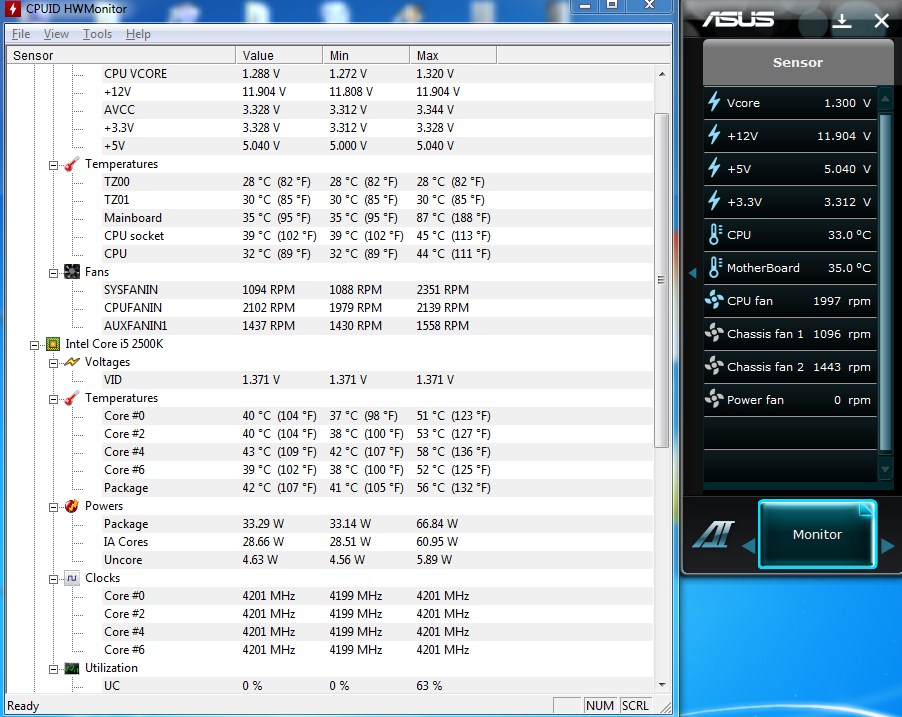The height and width of the screenshot is (717, 902).
Task: Click the AI Suite logo icon
Action: click(713, 536)
